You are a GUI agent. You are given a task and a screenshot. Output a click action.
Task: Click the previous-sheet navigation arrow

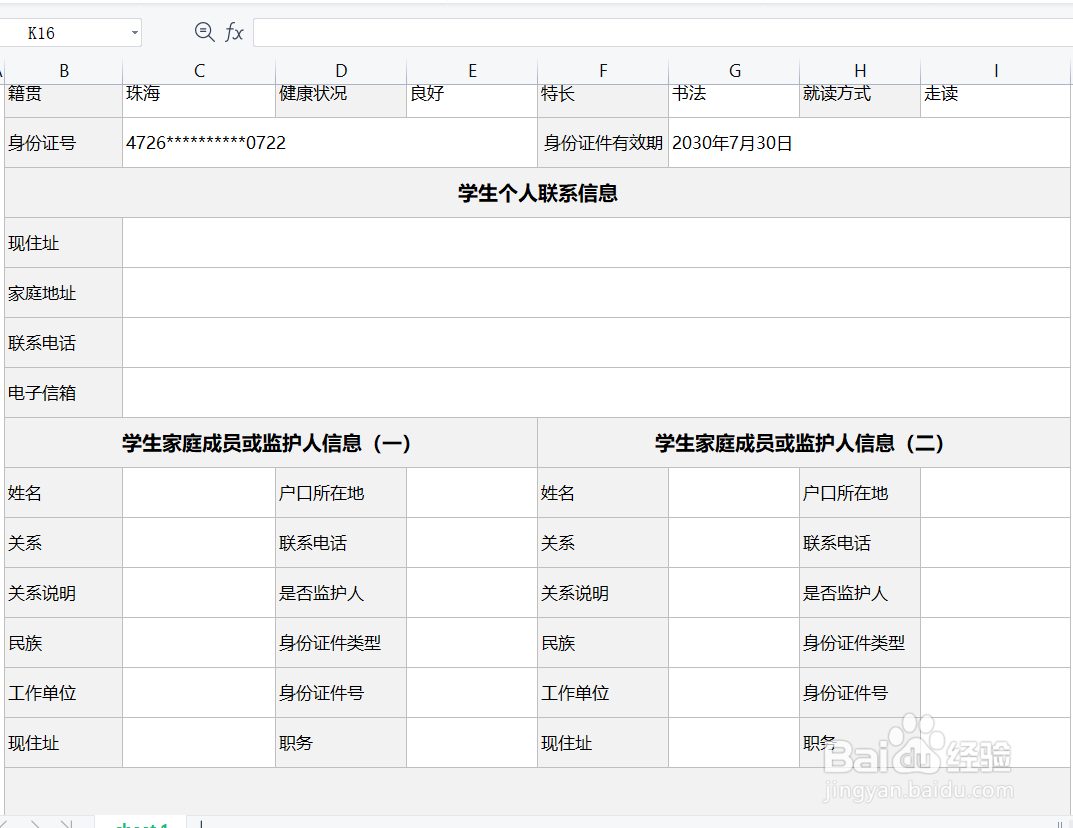36,823
